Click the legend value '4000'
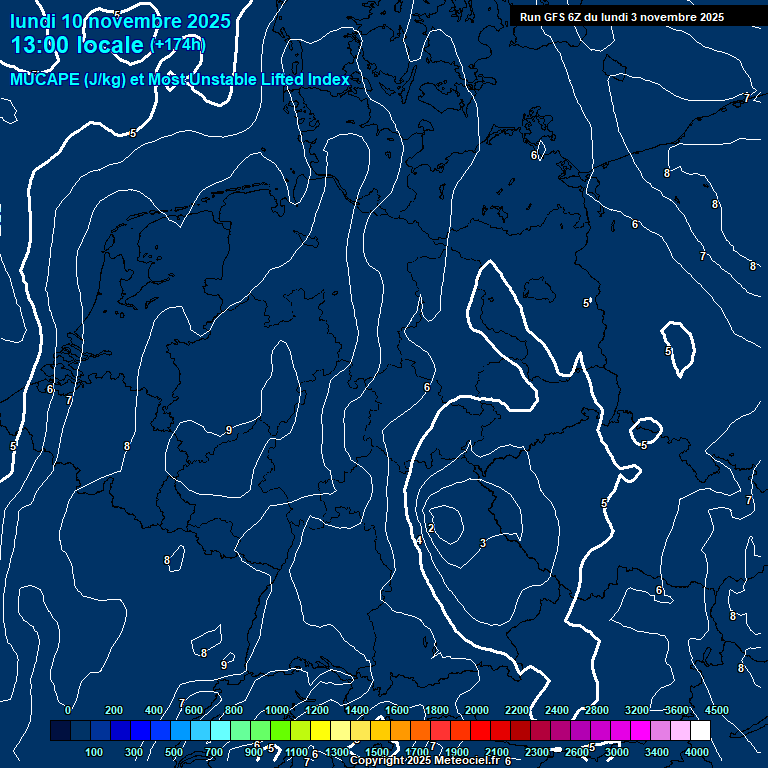Image resolution: width=768 pixels, height=768 pixels. [x=696, y=752]
